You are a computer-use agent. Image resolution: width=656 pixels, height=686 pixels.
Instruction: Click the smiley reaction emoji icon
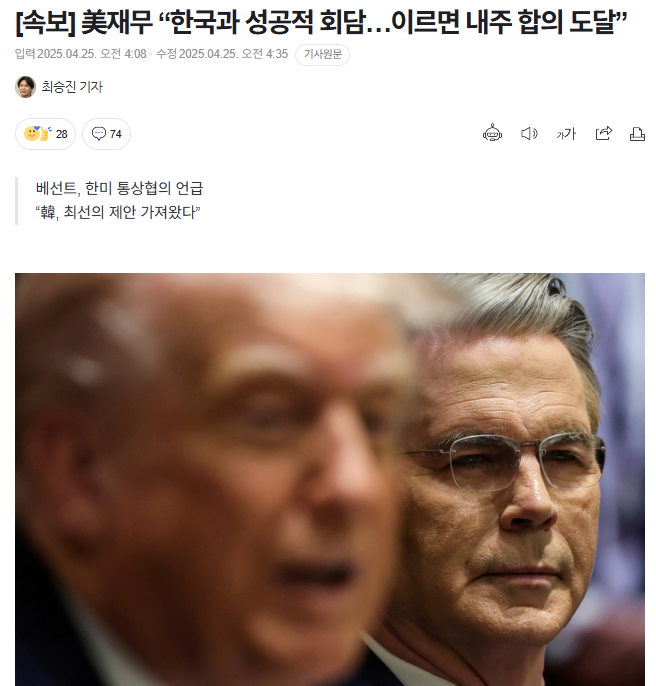click(38, 133)
